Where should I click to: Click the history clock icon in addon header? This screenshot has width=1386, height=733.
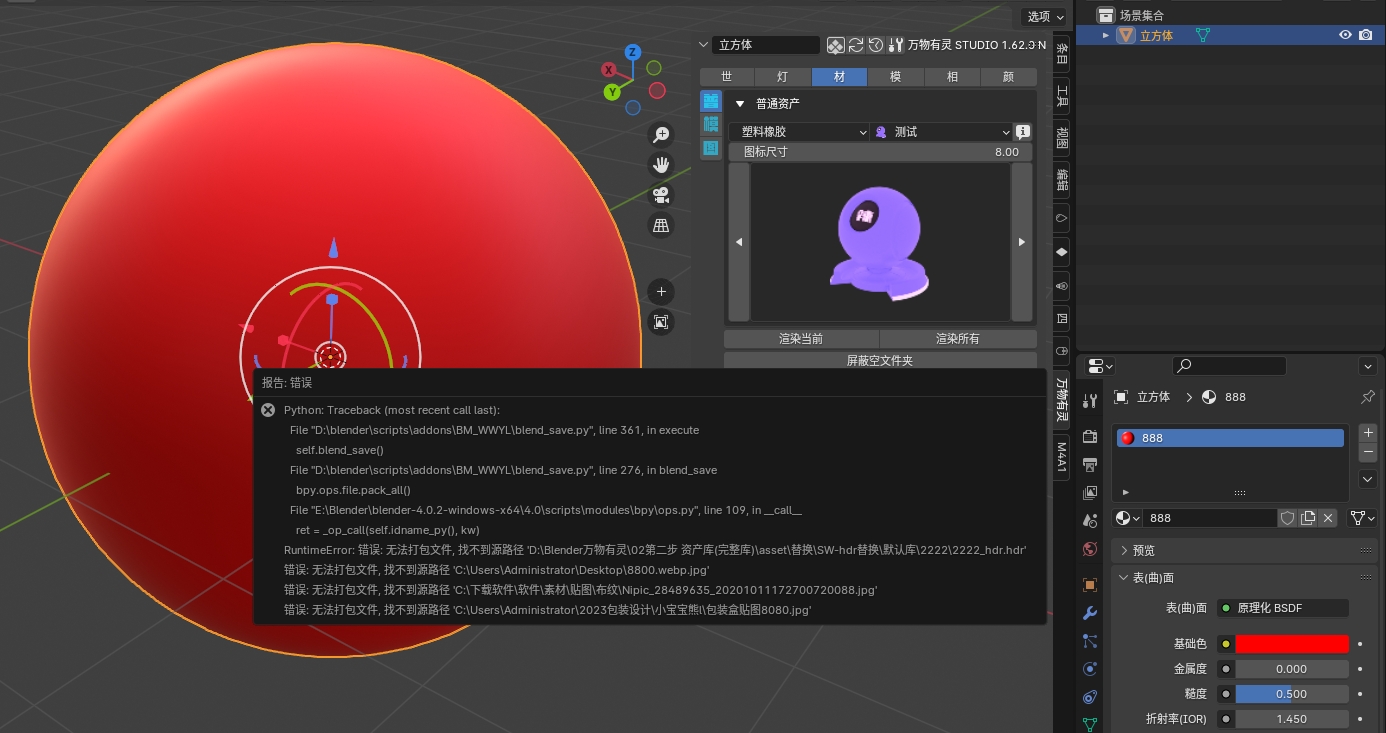click(876, 45)
